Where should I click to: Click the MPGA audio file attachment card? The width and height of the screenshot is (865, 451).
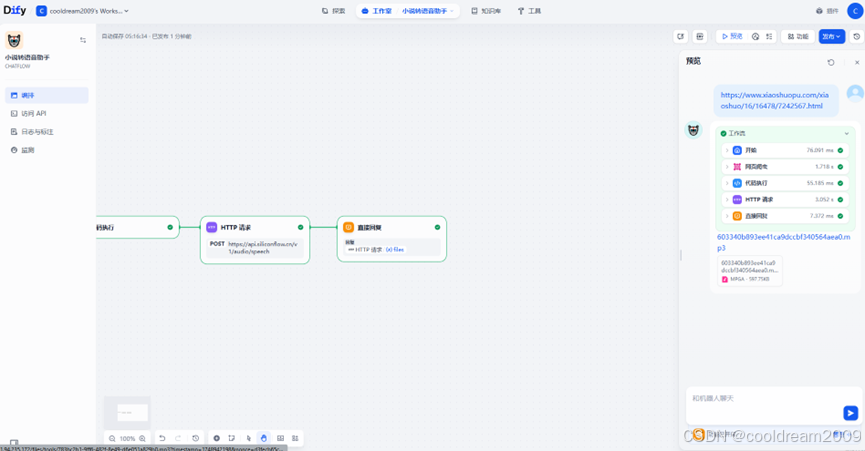tap(749, 271)
